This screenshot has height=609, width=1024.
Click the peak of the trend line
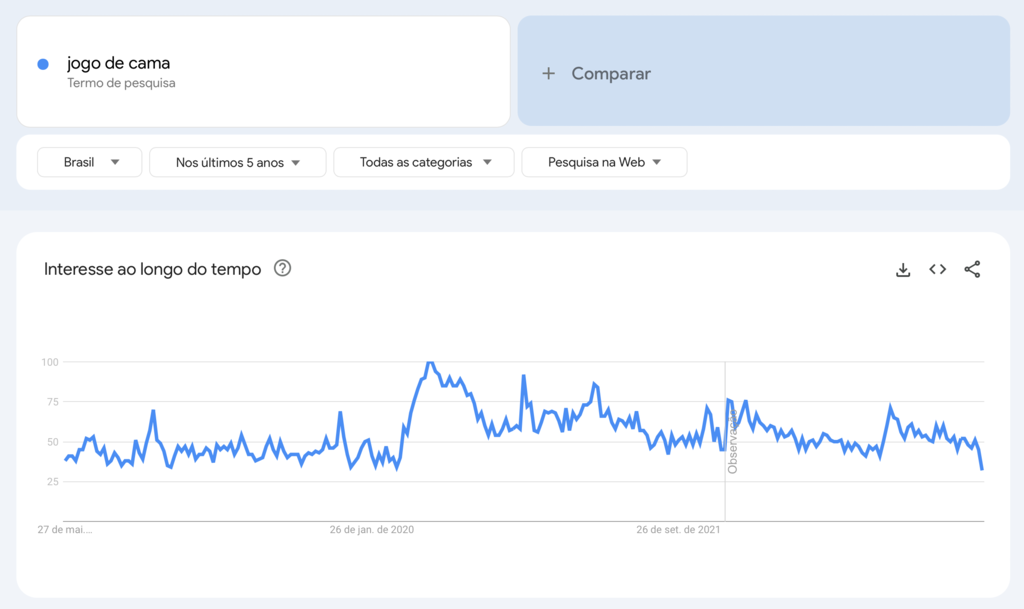click(430, 362)
